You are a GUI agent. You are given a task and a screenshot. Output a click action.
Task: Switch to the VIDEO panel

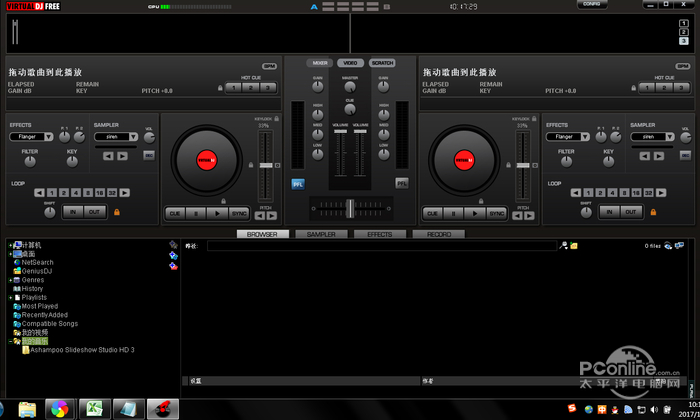point(350,63)
